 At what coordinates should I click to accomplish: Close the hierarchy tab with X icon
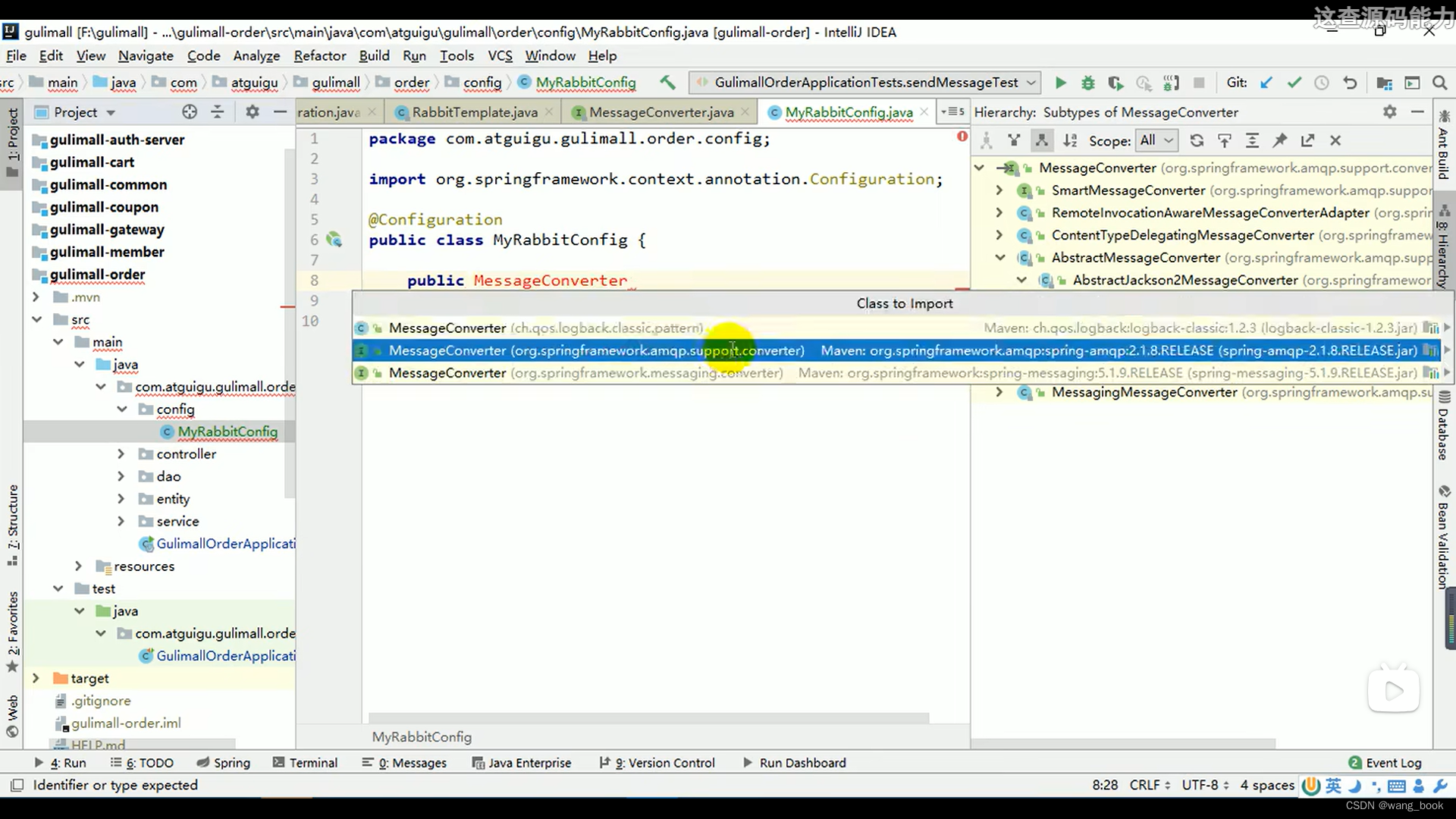pyautogui.click(x=1335, y=140)
